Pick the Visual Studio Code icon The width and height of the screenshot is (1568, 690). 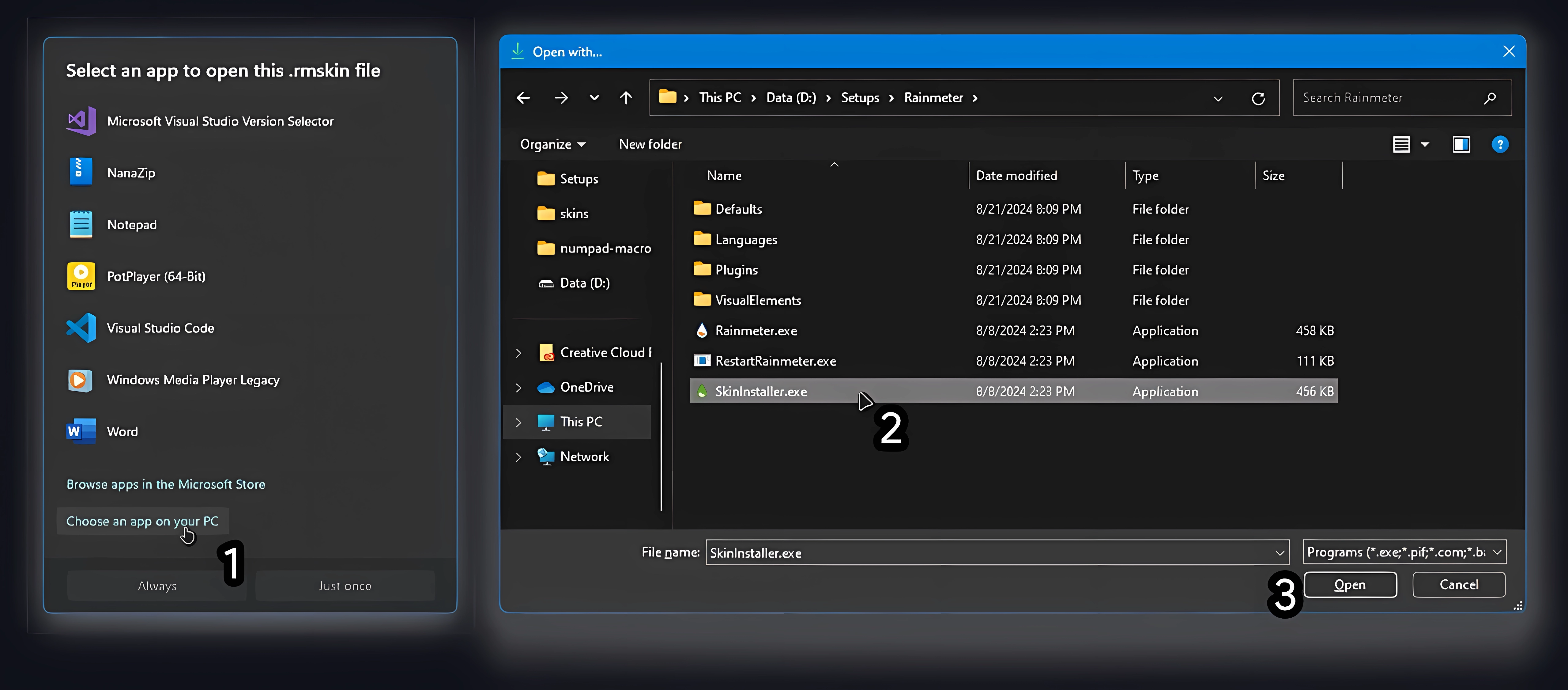click(x=80, y=328)
